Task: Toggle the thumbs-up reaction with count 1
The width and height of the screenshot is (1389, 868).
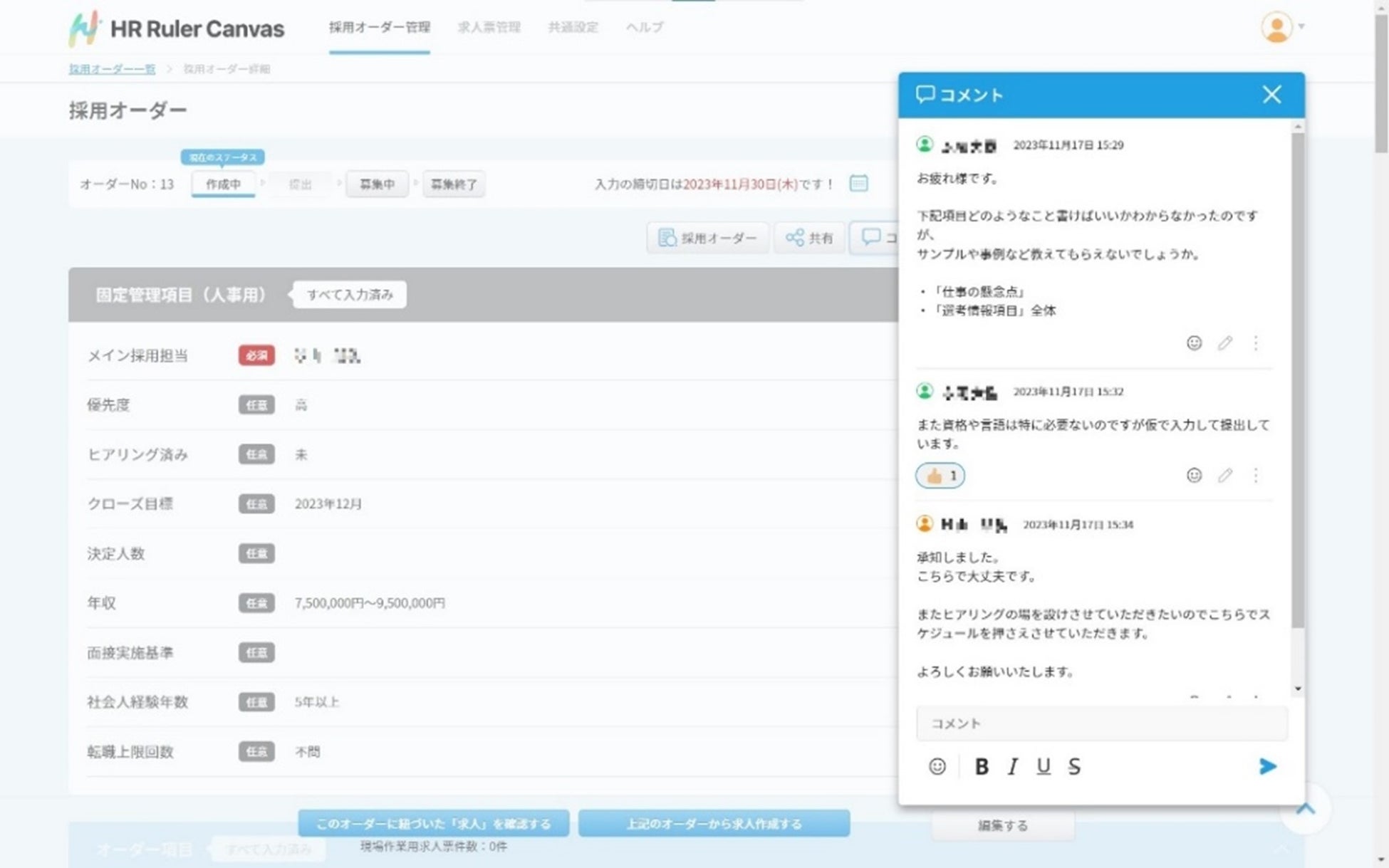Action: (940, 476)
